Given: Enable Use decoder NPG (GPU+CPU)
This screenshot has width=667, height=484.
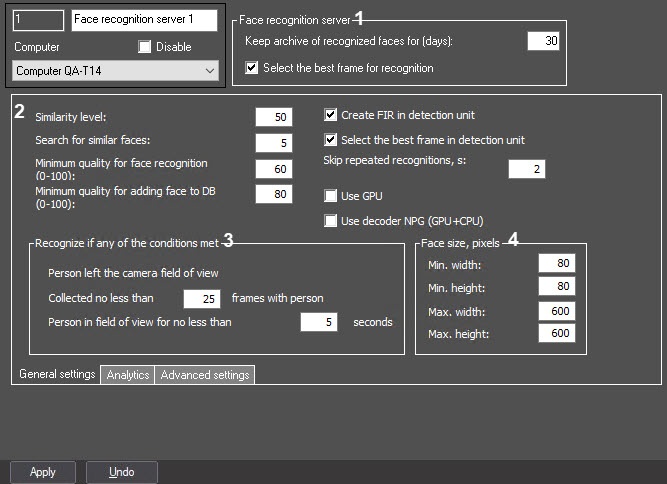Looking at the screenshot, I should [330, 221].
